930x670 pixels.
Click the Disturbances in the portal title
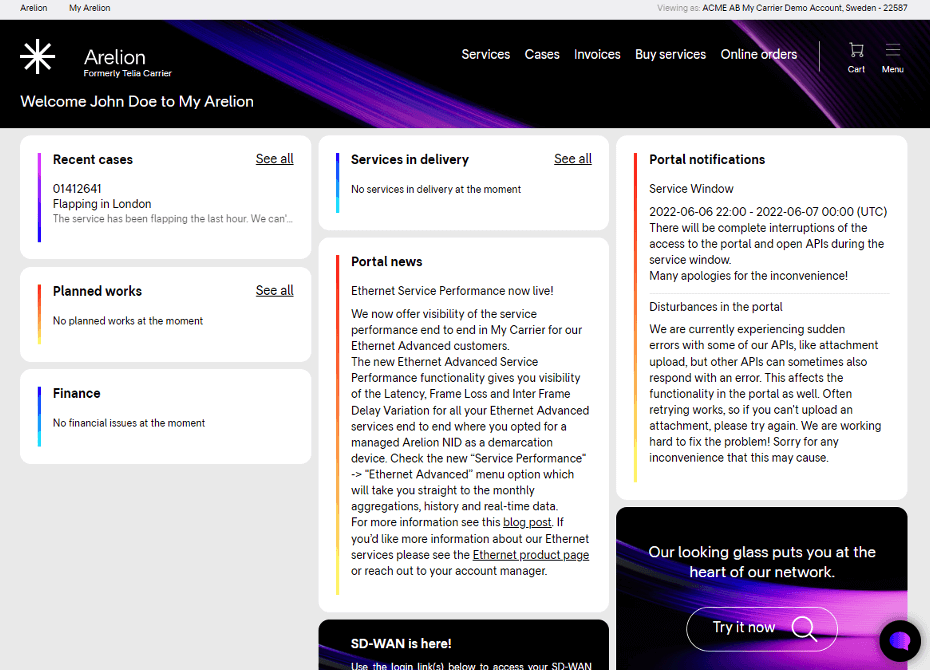715,307
